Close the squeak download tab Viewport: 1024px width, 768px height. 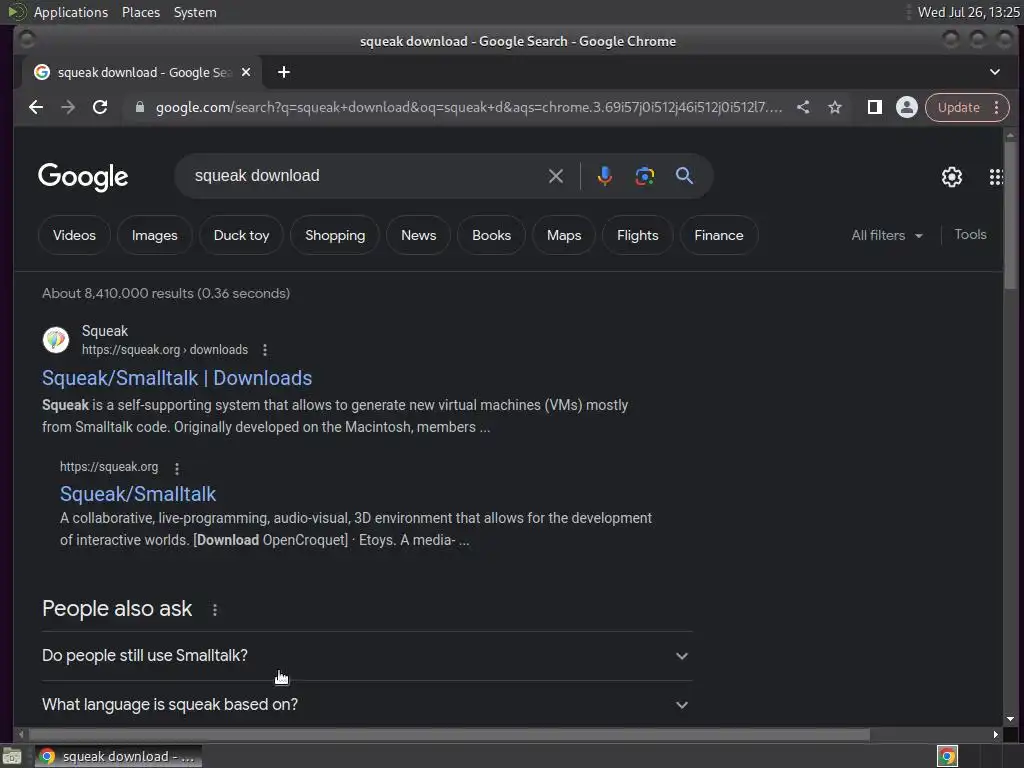(246, 72)
